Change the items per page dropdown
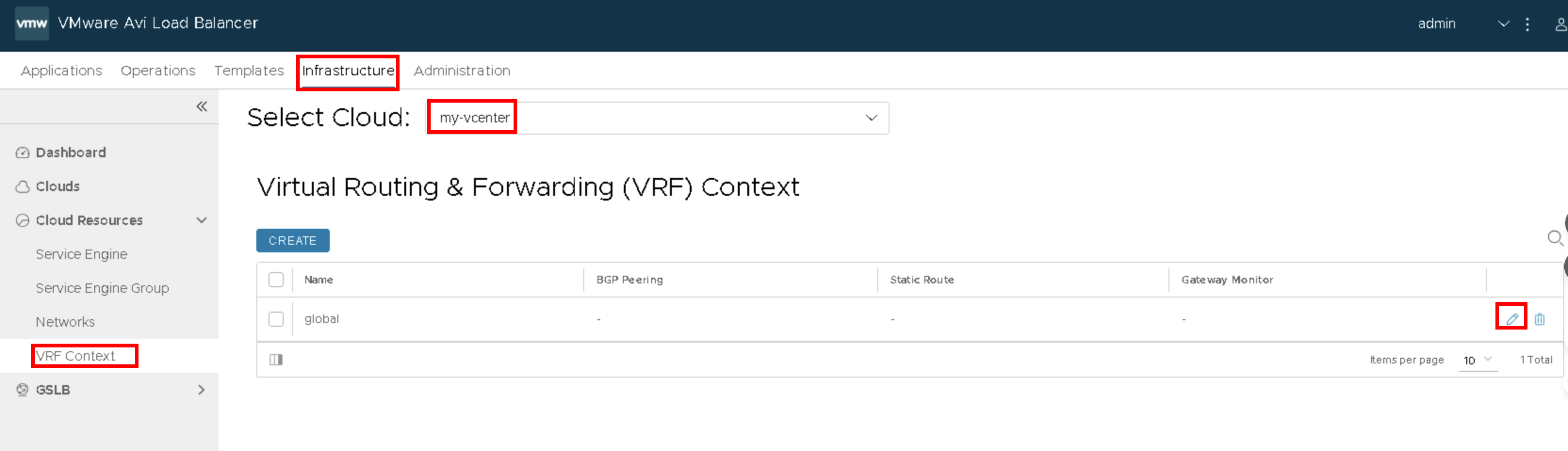 1478,360
